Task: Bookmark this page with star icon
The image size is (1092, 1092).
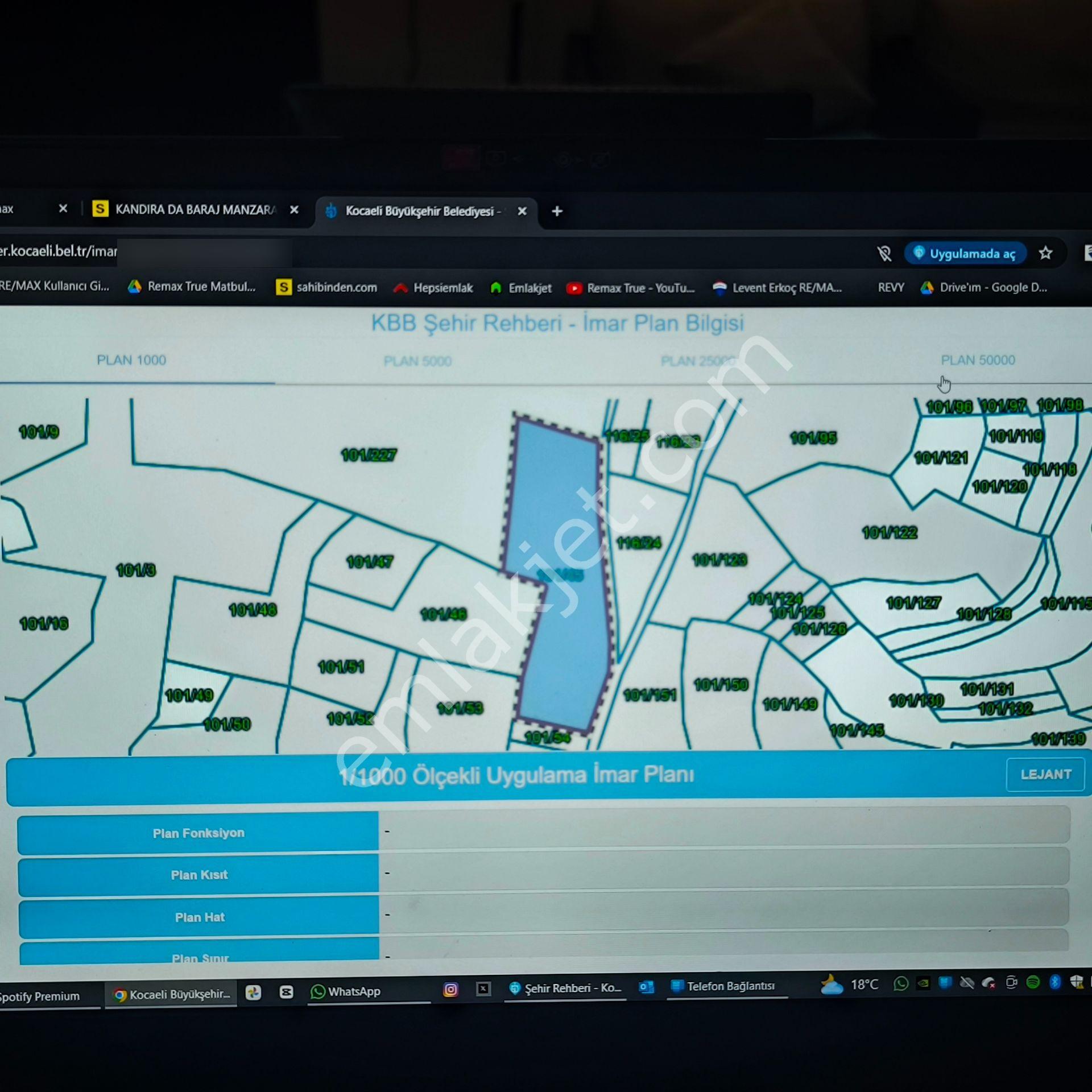Action: [x=1045, y=253]
